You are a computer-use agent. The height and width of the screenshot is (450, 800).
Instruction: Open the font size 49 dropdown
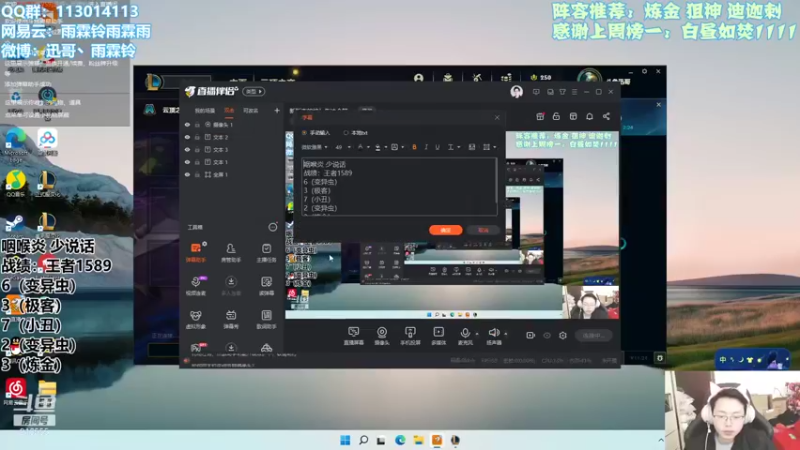click(343, 147)
